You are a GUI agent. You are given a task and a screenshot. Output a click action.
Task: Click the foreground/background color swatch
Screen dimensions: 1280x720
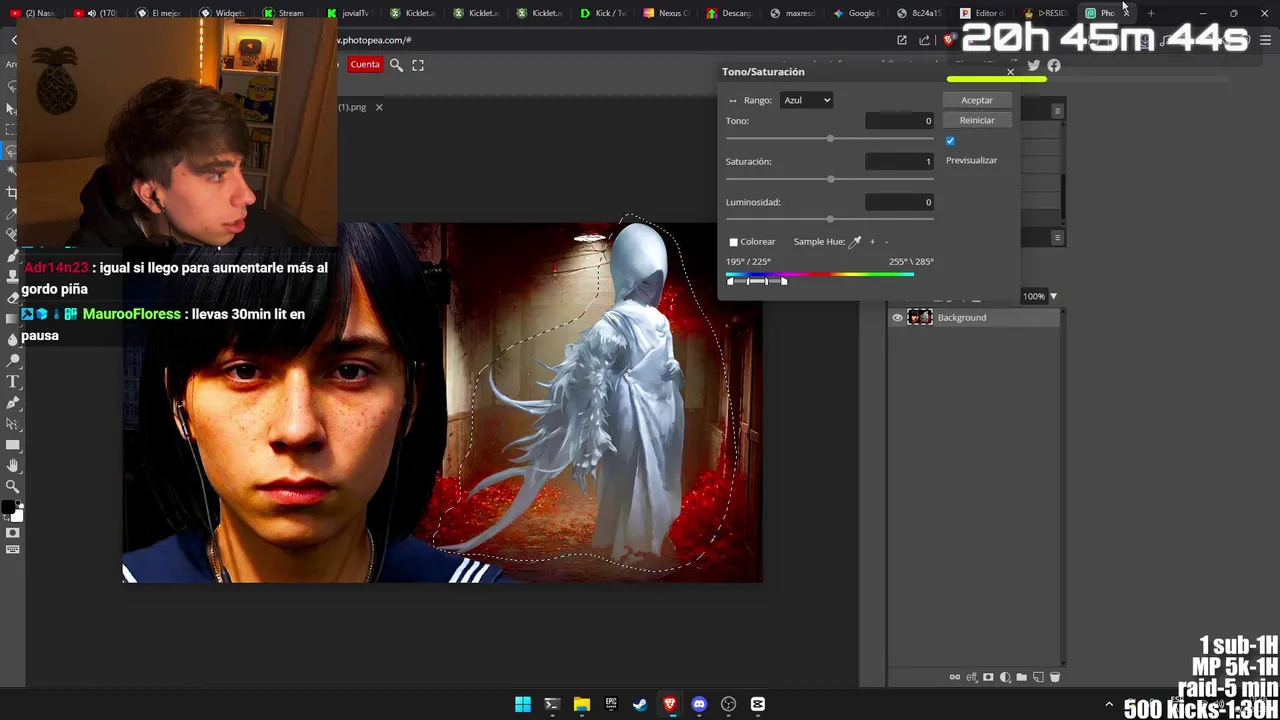tap(12, 511)
